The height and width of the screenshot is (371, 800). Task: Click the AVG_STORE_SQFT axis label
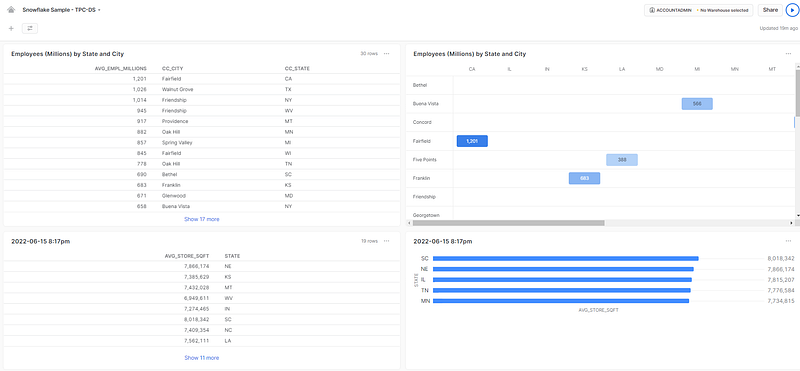click(x=598, y=310)
